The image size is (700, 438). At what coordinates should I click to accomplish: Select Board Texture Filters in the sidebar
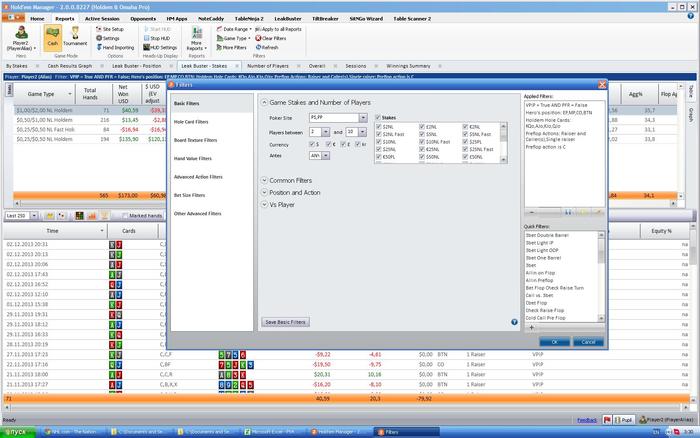195,140
